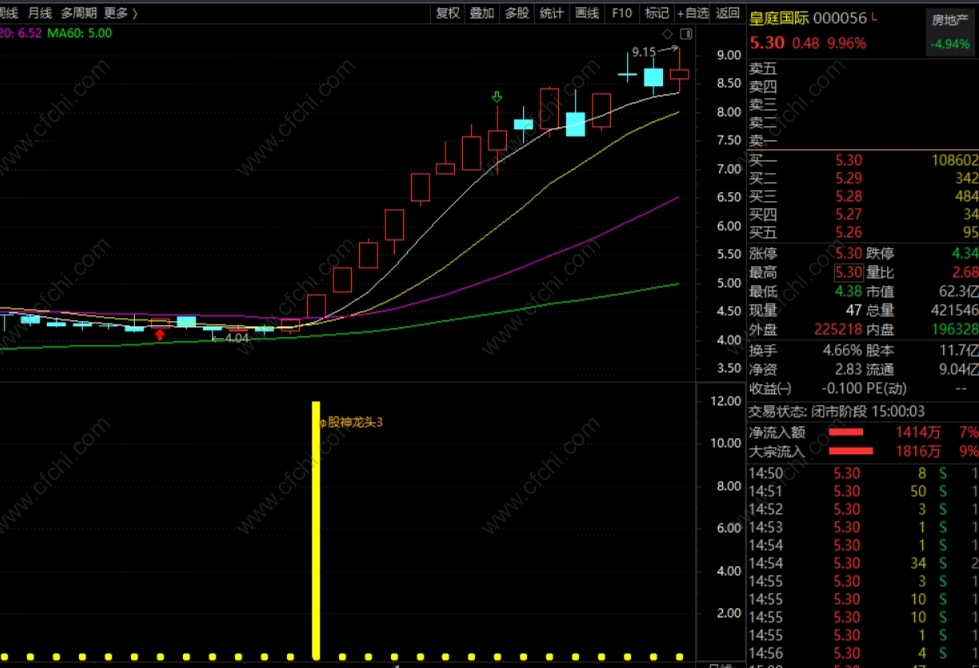The width and height of the screenshot is (979, 668).
Task: Click the 4.04 low price label
Action: (x=237, y=338)
